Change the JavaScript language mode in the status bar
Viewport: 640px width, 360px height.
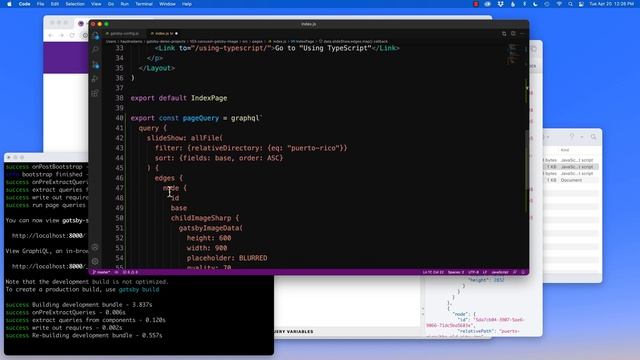click(x=500, y=272)
